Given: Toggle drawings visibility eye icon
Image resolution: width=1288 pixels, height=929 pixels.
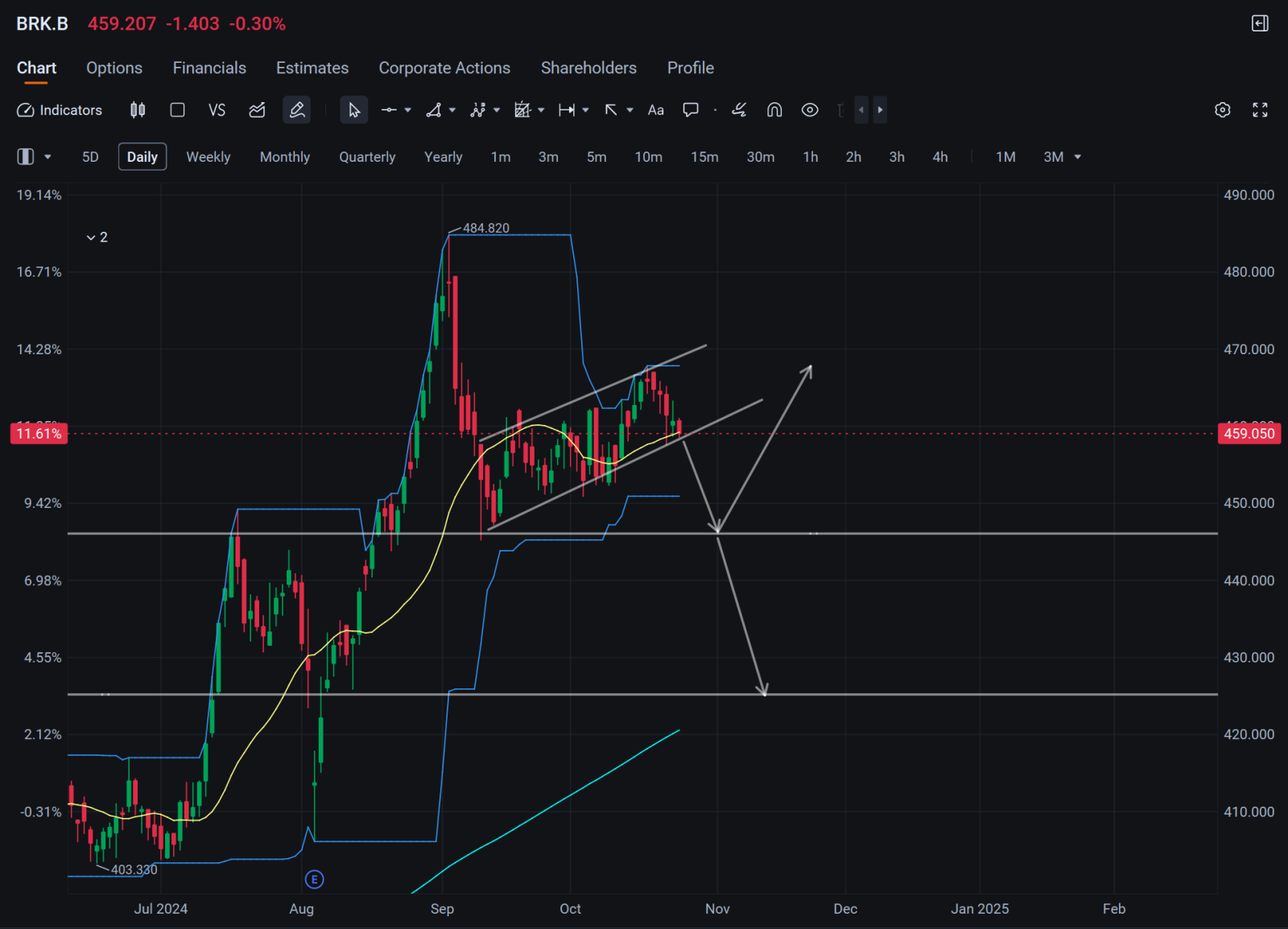Looking at the screenshot, I should pyautogui.click(x=810, y=110).
